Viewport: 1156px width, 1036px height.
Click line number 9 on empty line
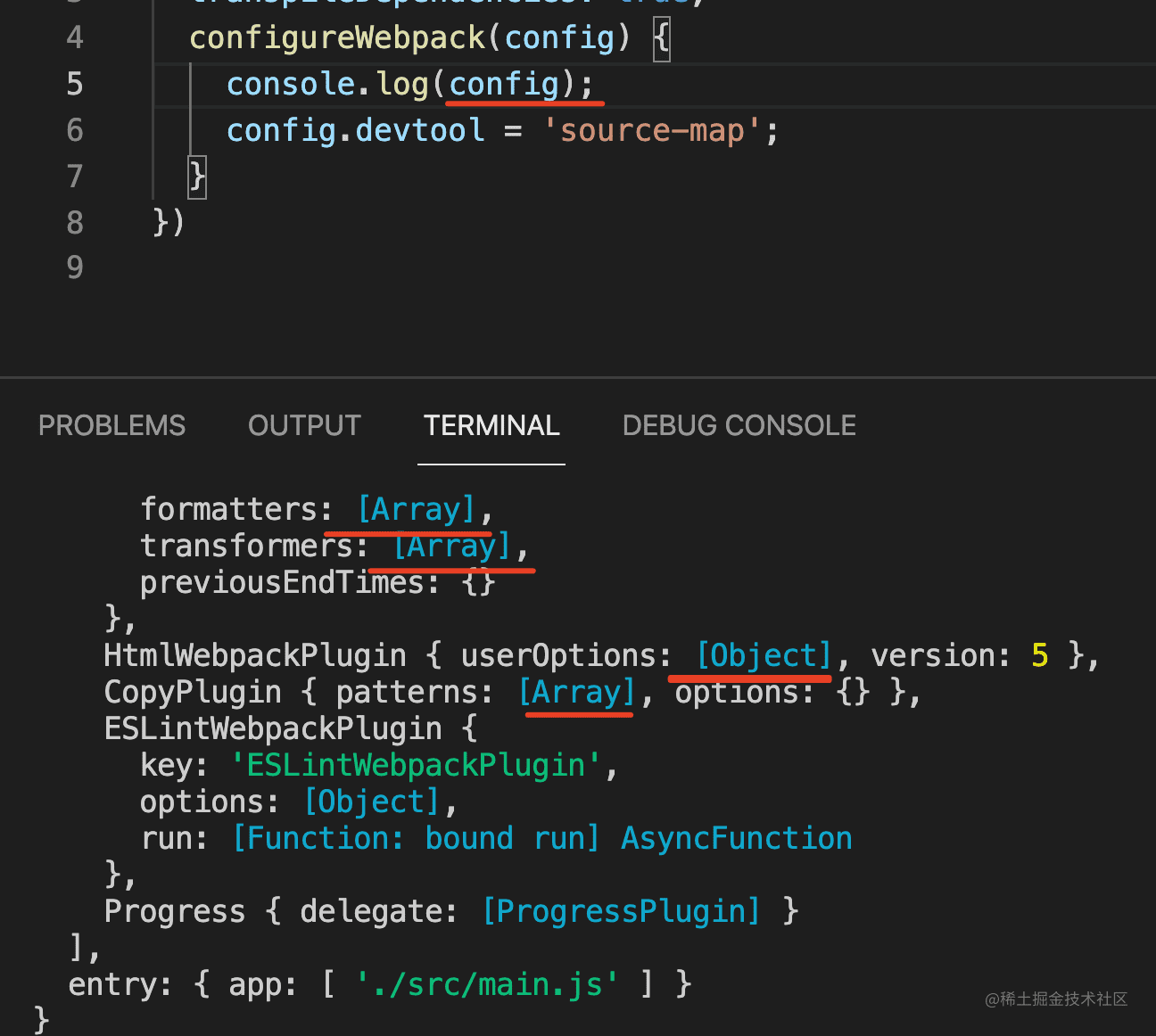[75, 267]
